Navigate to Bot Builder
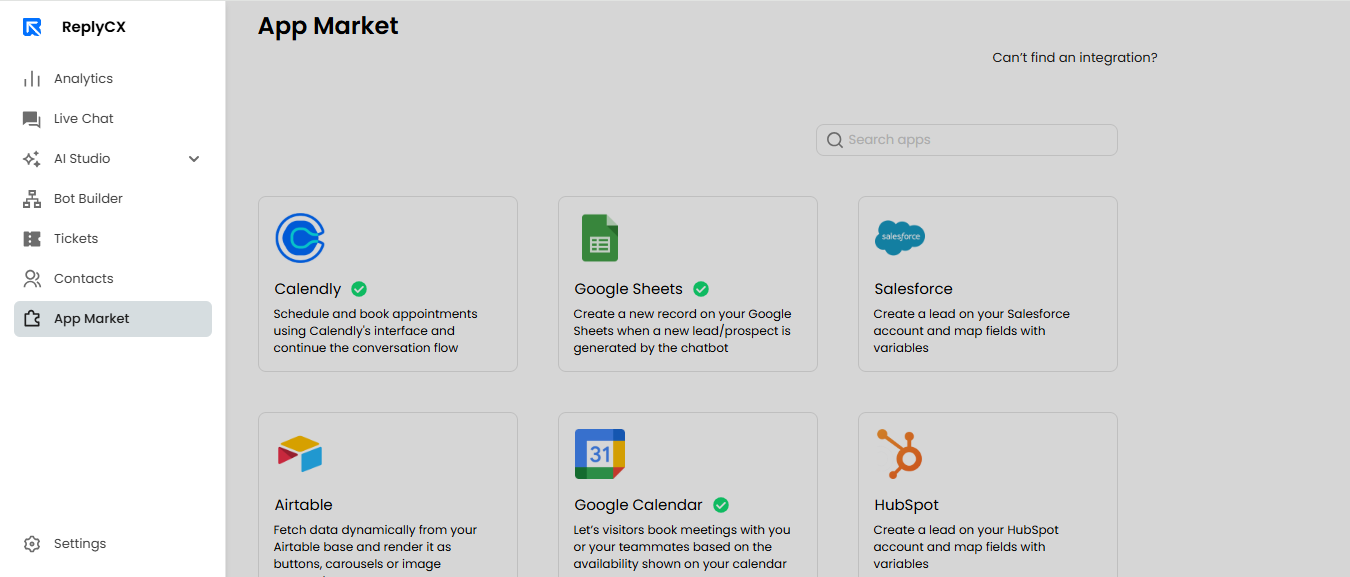Screen dimensions: 1350x577 pyautogui.click(x=113, y=199)
